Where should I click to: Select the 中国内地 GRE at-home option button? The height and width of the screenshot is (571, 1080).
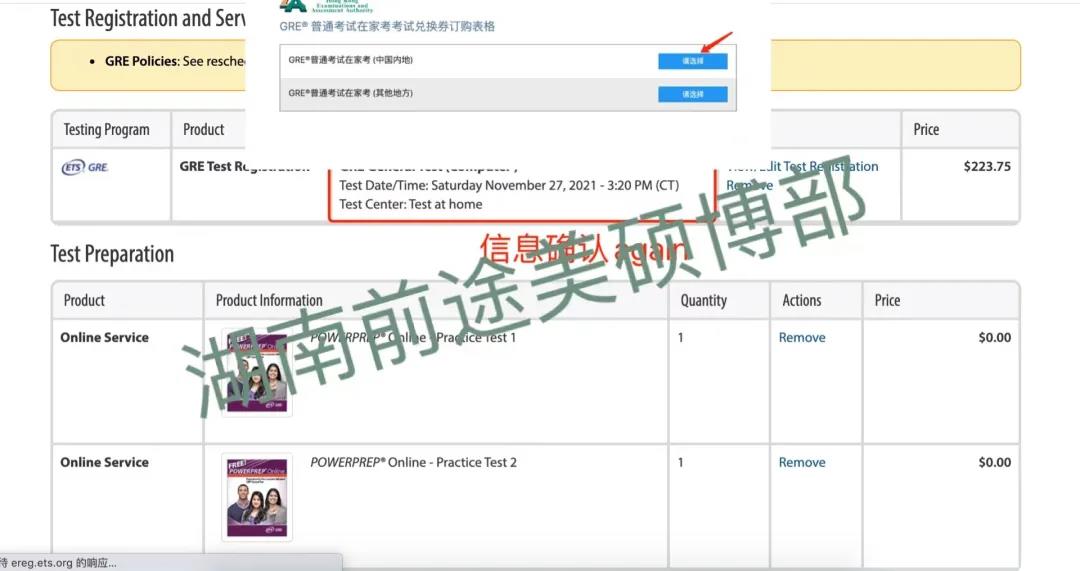[x=692, y=61]
